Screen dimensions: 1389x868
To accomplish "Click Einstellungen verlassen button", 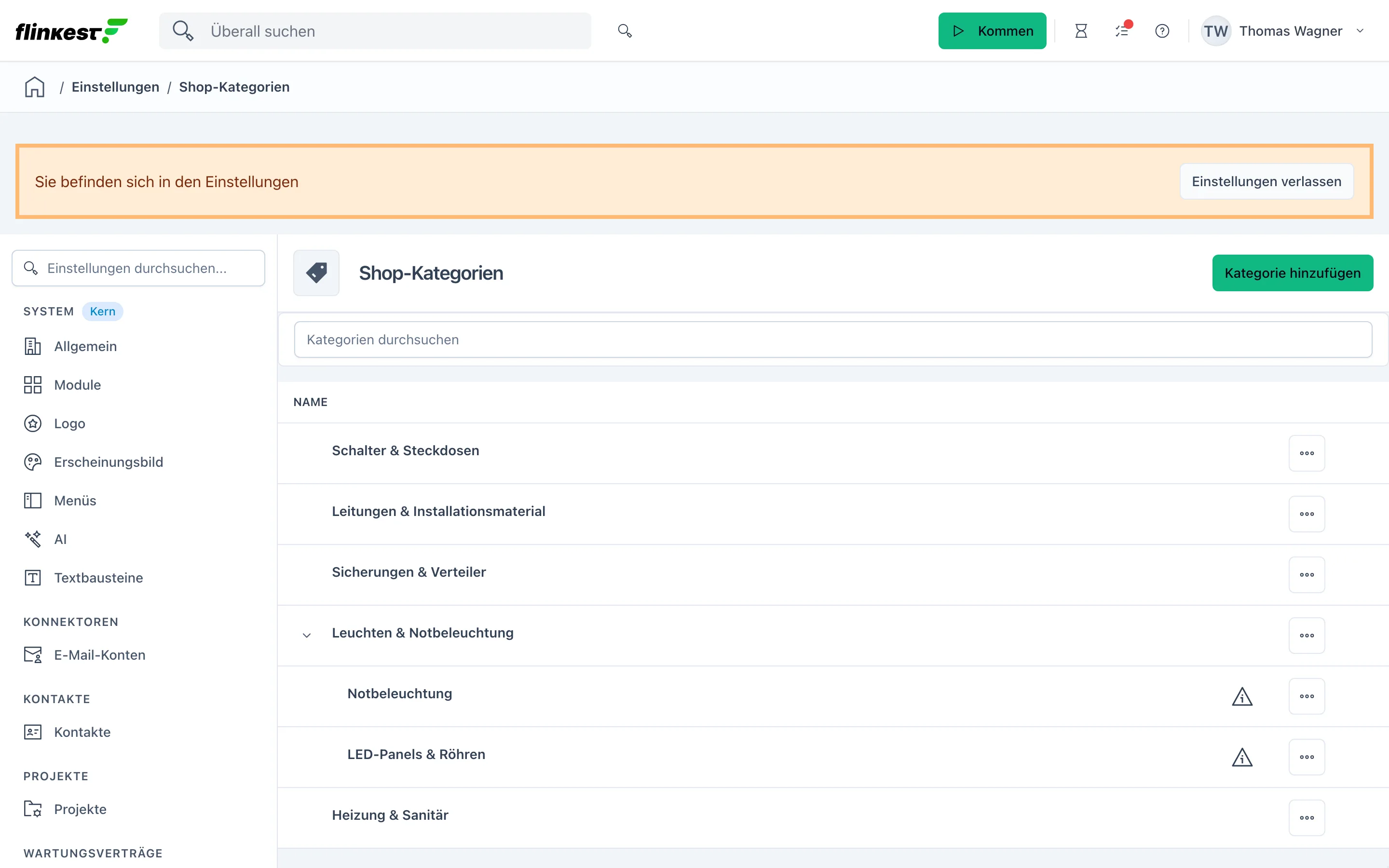I will (1266, 181).
